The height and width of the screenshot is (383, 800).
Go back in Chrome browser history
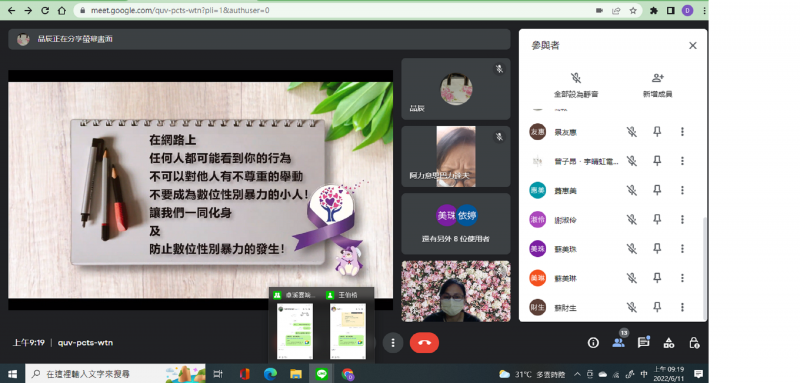pyautogui.click(x=12, y=10)
